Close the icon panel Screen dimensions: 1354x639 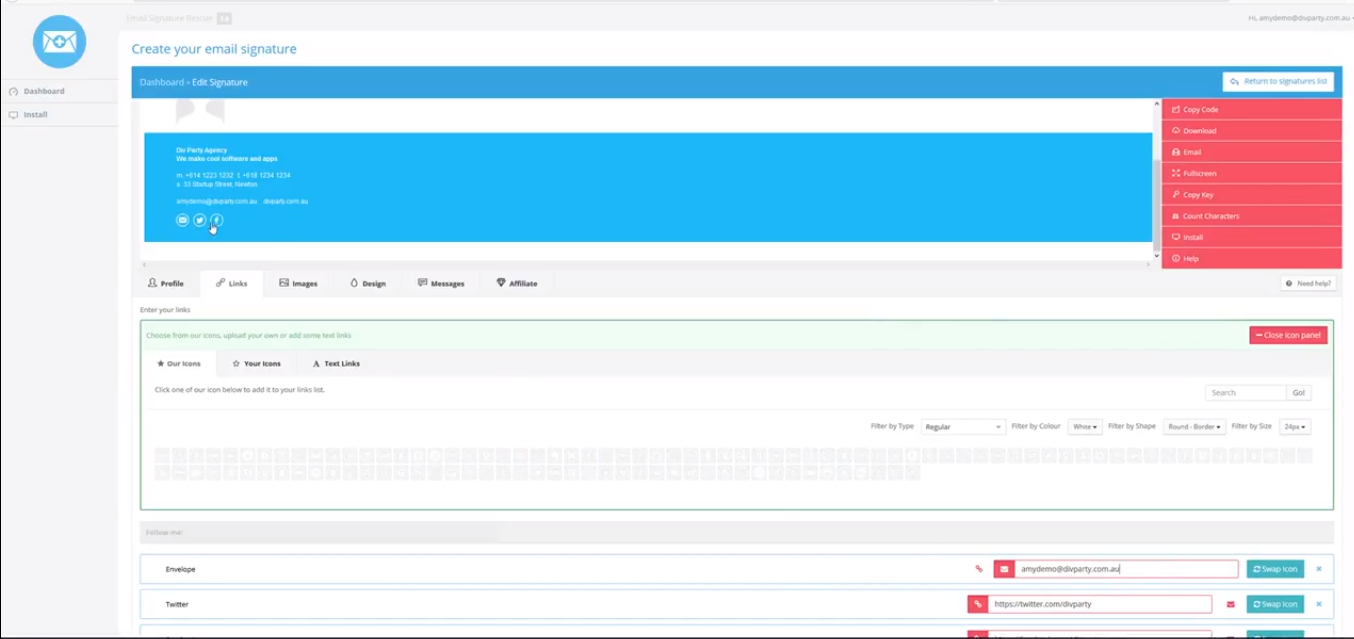coord(1288,335)
